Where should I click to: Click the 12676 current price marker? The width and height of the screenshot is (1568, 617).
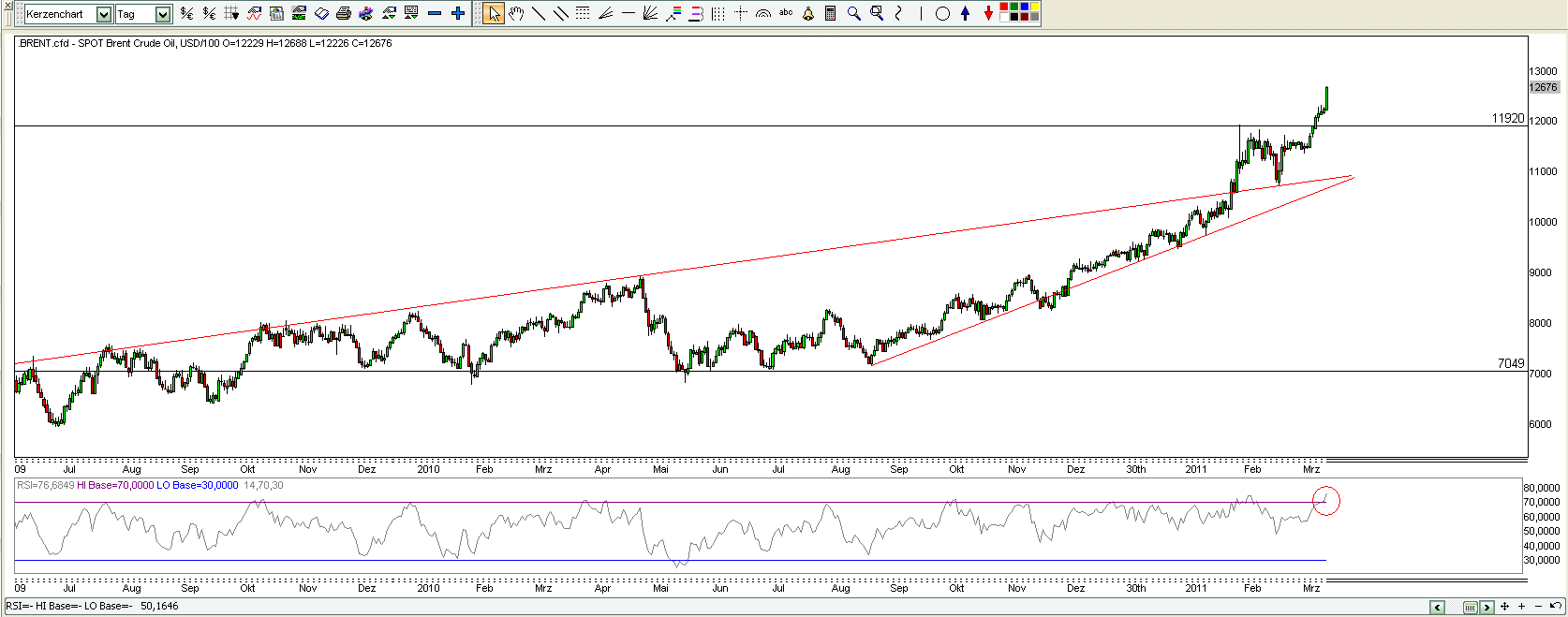click(1544, 87)
